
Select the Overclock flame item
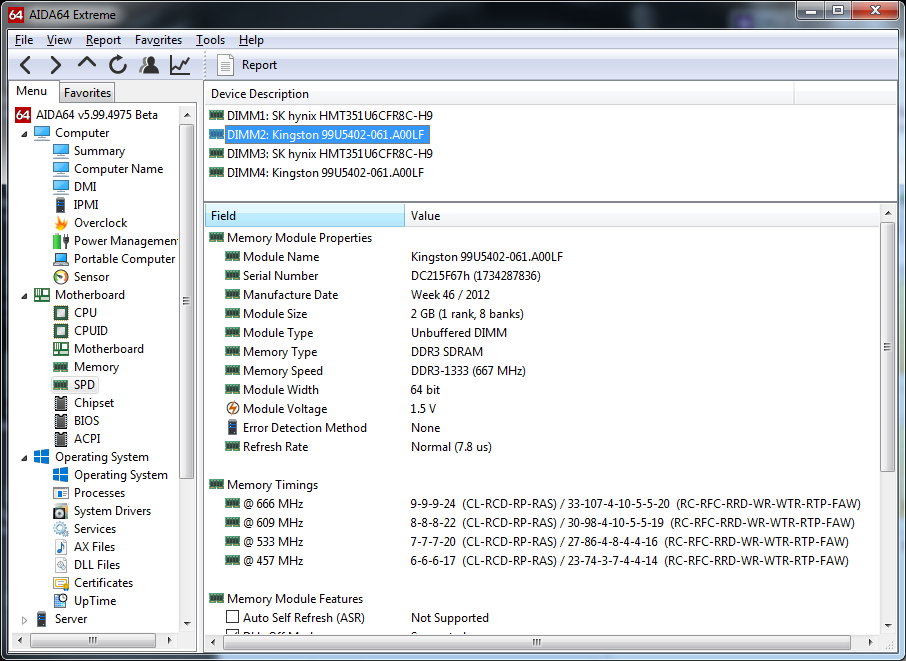coord(100,223)
